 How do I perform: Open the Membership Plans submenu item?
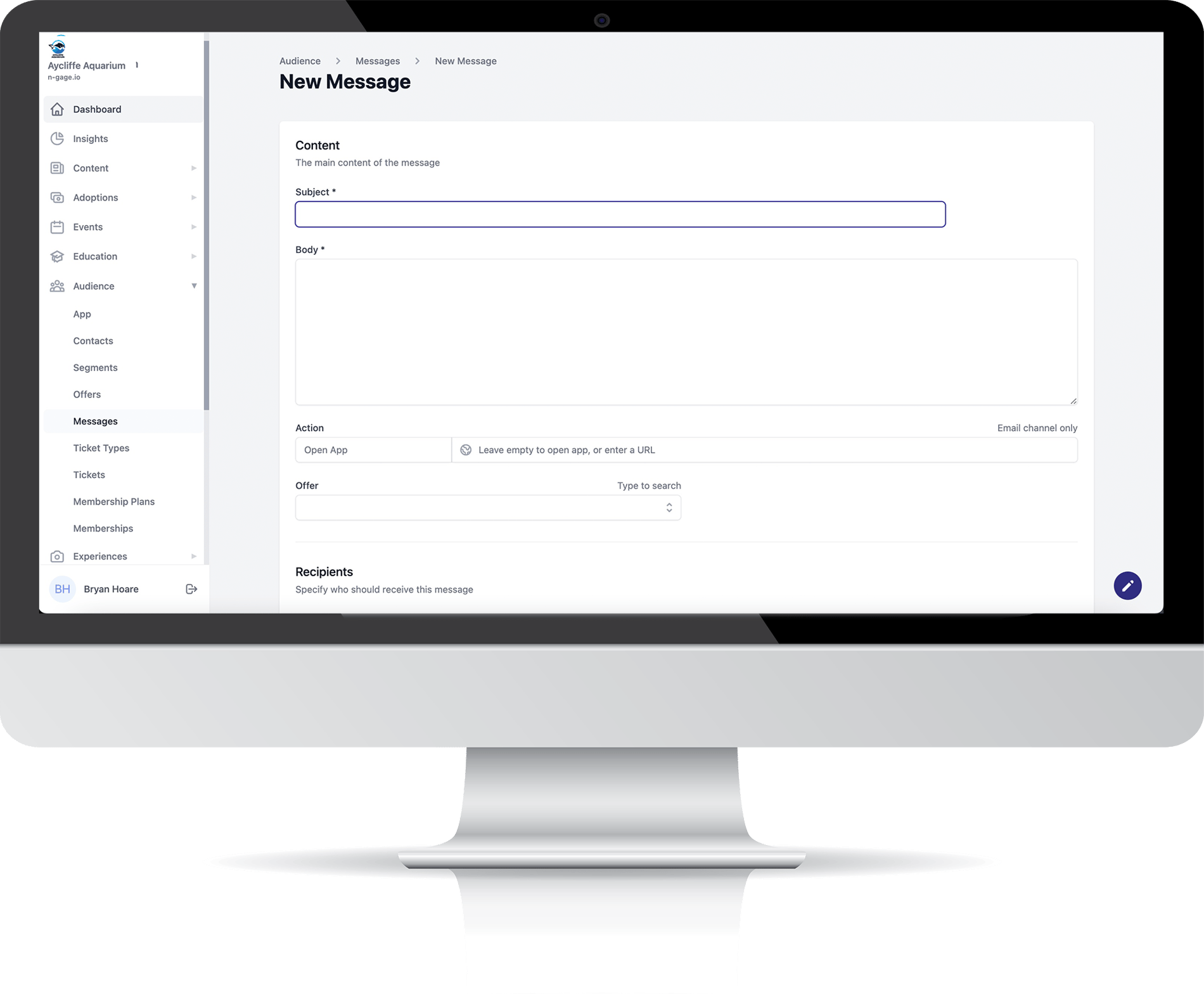(113, 501)
